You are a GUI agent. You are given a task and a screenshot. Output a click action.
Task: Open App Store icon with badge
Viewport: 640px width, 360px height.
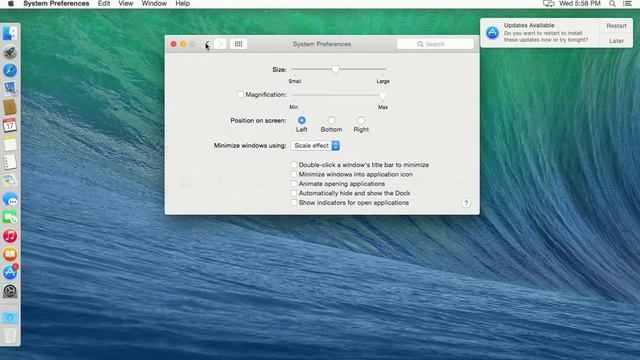coord(10,272)
